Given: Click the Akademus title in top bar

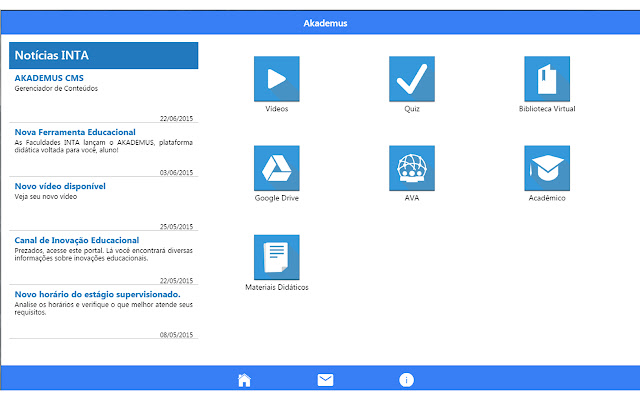Looking at the screenshot, I should 325,23.
